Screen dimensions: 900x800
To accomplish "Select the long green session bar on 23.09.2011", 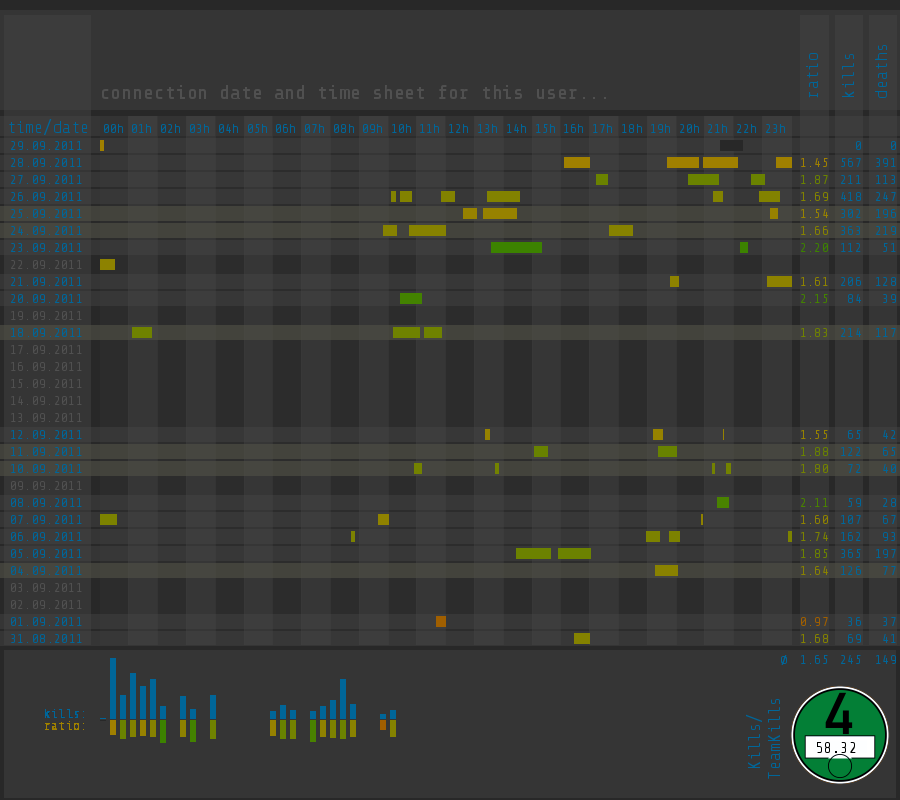I will pos(517,247).
